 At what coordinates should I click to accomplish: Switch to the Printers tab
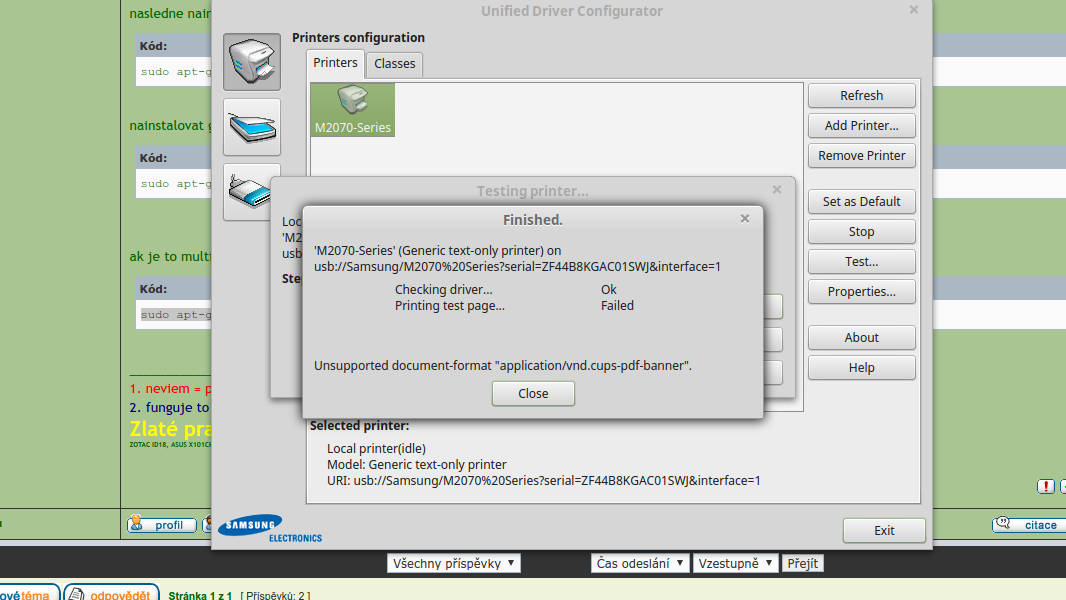pyautogui.click(x=335, y=63)
